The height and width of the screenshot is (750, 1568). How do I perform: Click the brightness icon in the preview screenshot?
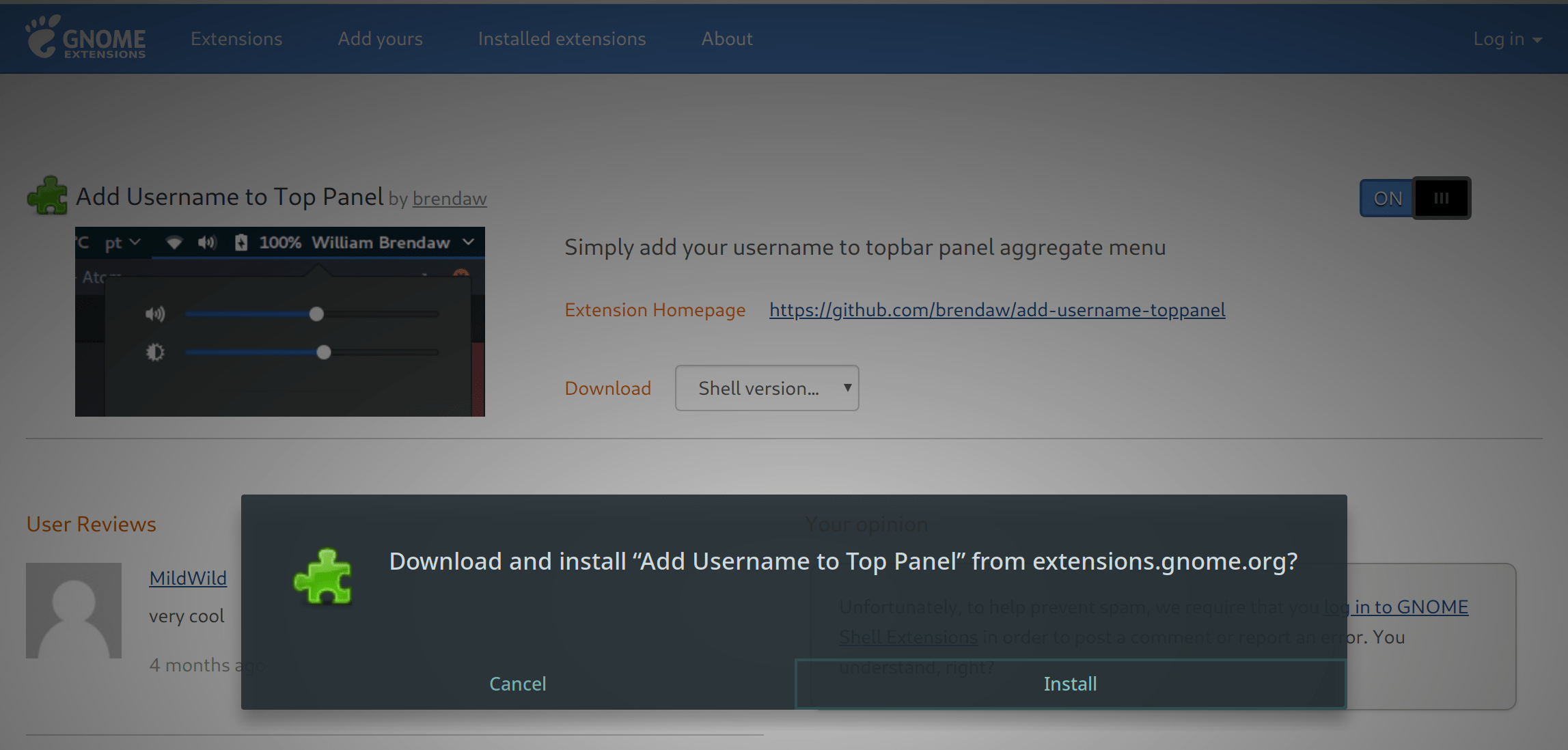[156, 351]
